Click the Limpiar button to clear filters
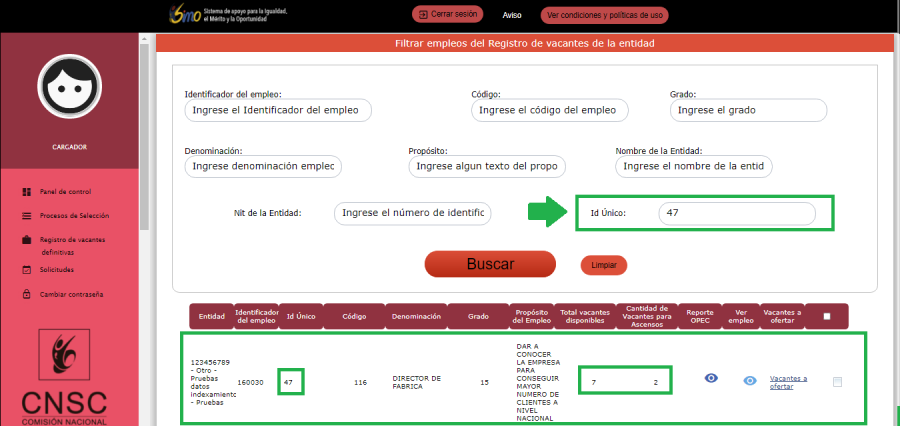This screenshot has height=426, width=900. click(603, 265)
